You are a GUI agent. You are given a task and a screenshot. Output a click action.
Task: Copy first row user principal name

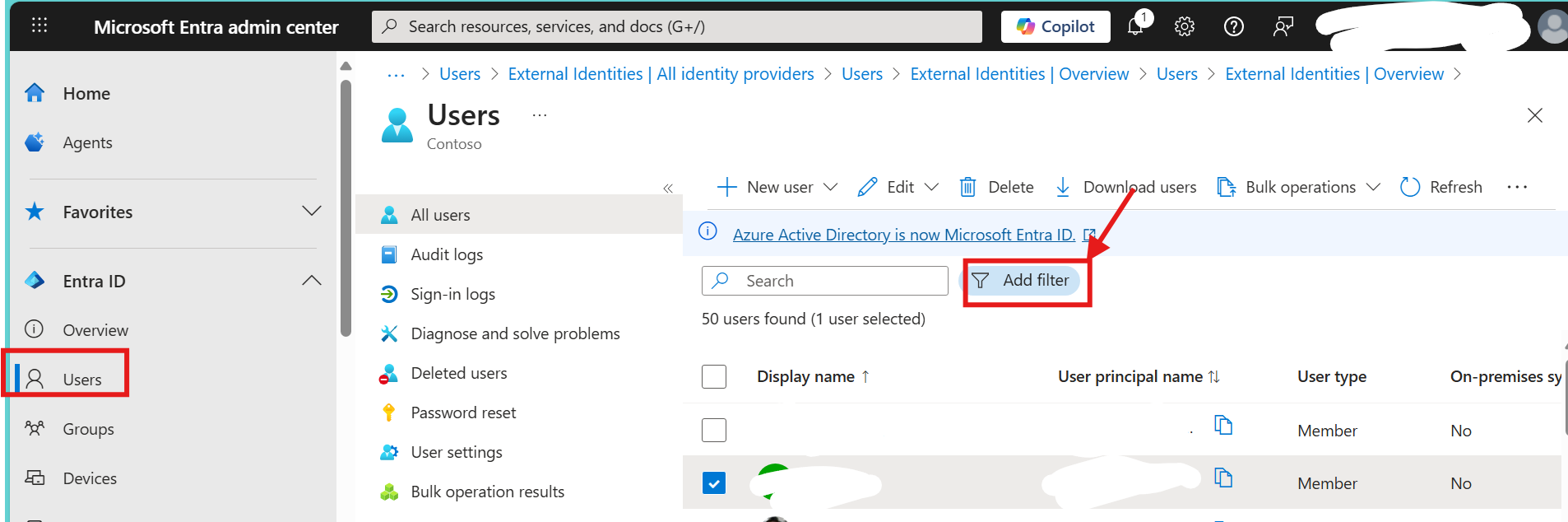tap(1223, 425)
